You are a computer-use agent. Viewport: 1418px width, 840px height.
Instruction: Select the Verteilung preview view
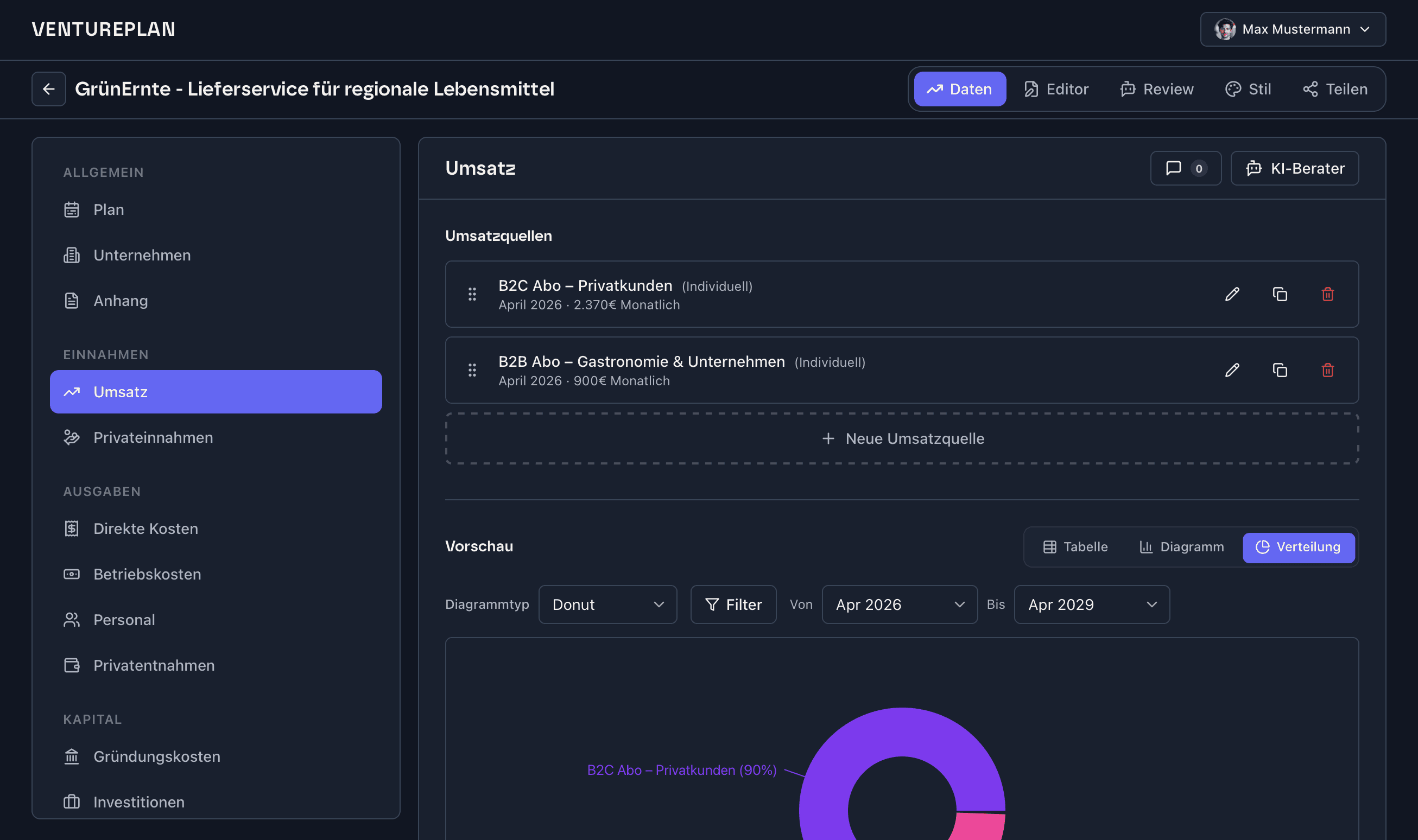coord(1298,547)
